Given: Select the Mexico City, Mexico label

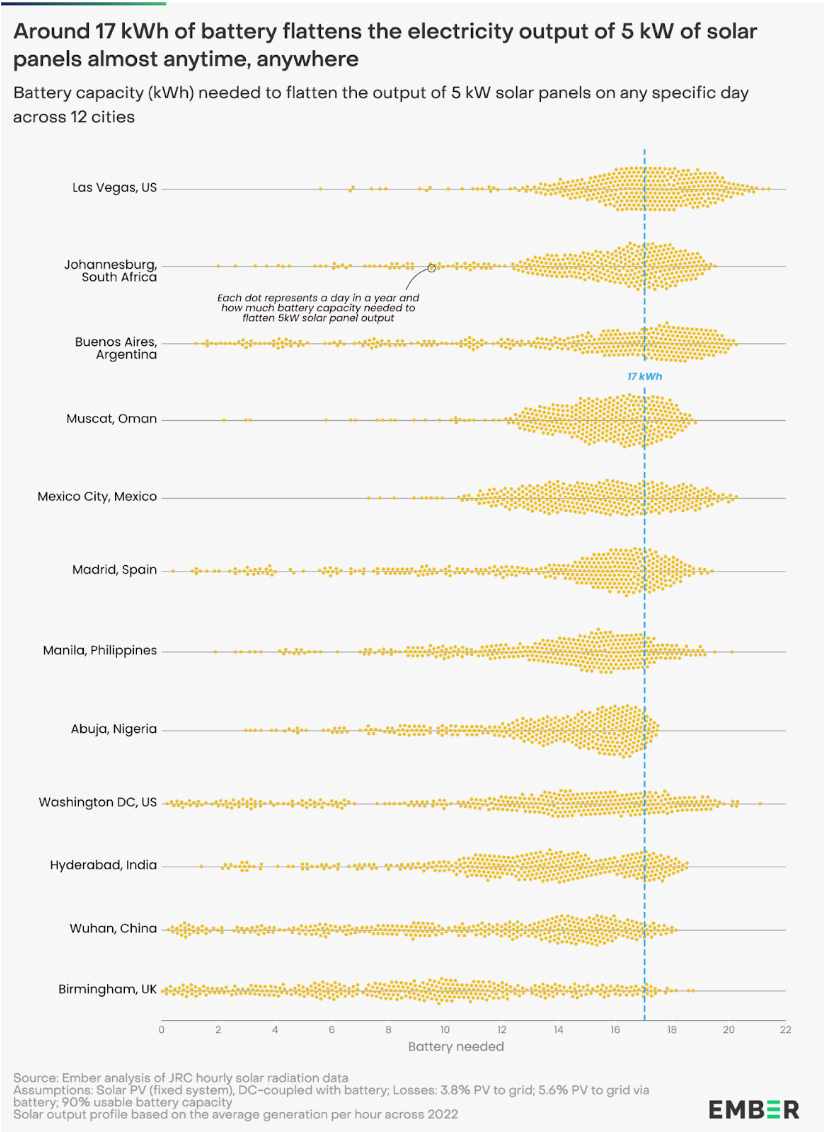Looking at the screenshot, I should tap(97, 497).
